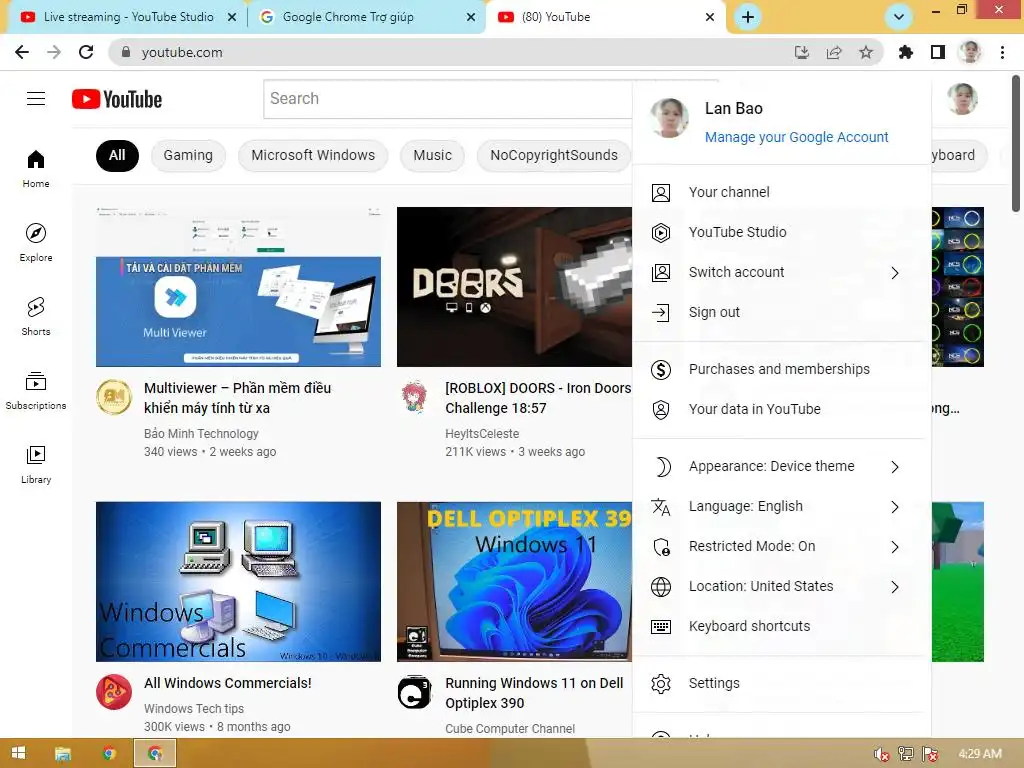This screenshot has height=768, width=1024.
Task: Switch to Live streaming - YouTube Studio tab
Action: pos(127,17)
